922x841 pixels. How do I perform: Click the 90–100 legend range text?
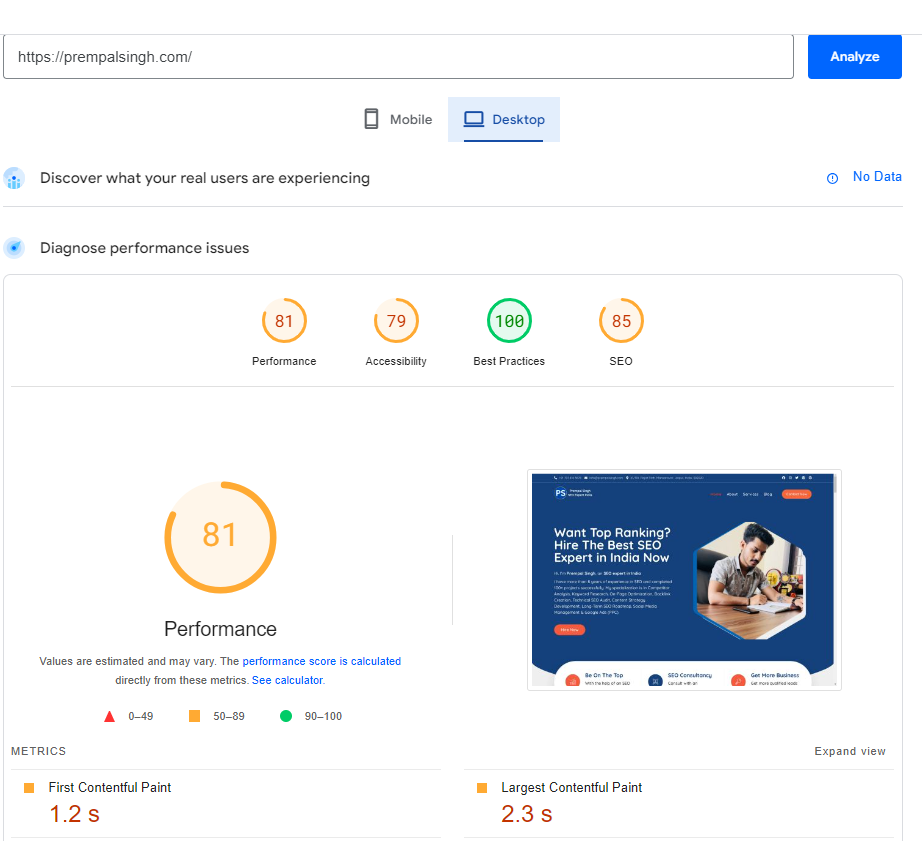click(323, 716)
